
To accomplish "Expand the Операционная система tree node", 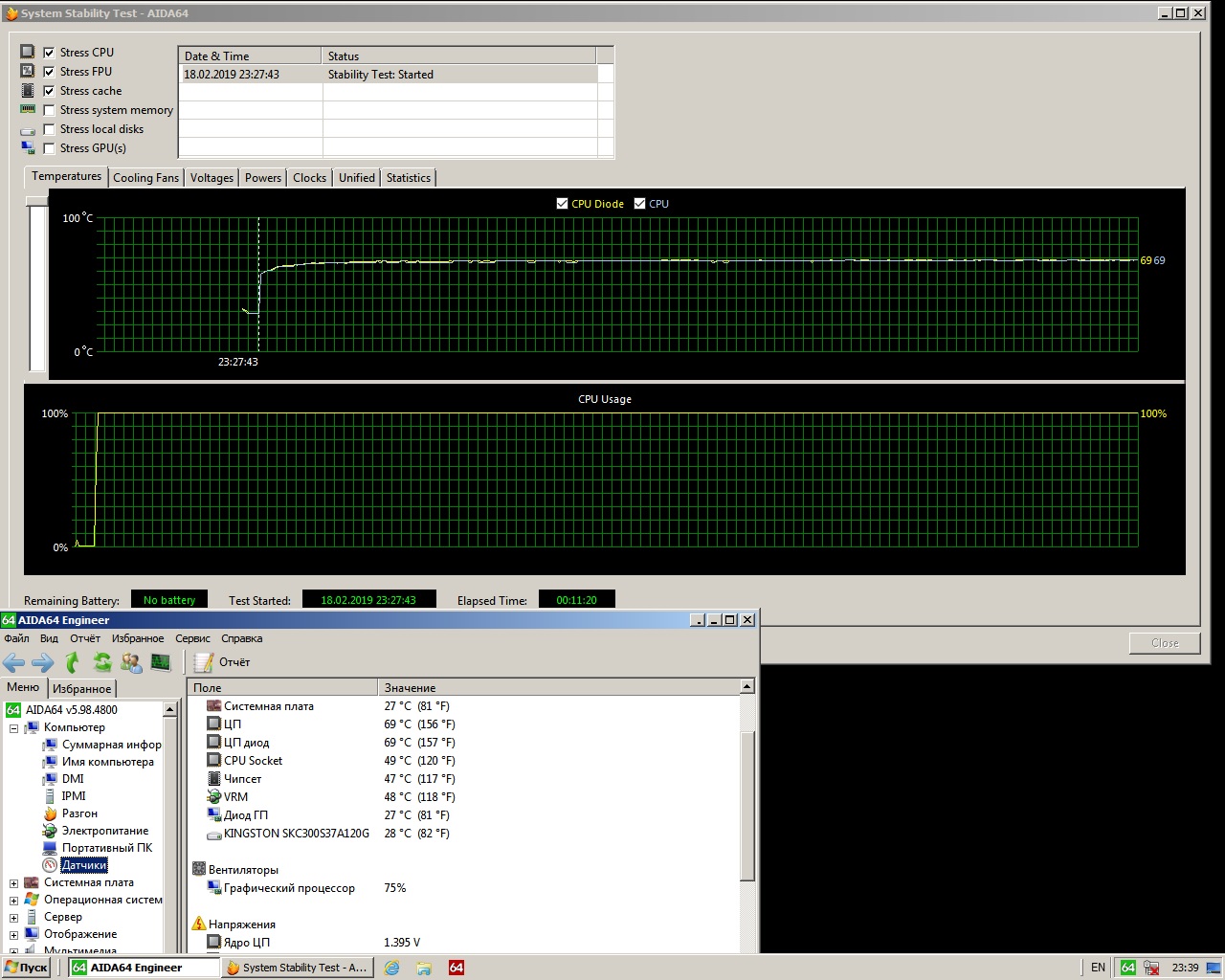I will [14, 901].
